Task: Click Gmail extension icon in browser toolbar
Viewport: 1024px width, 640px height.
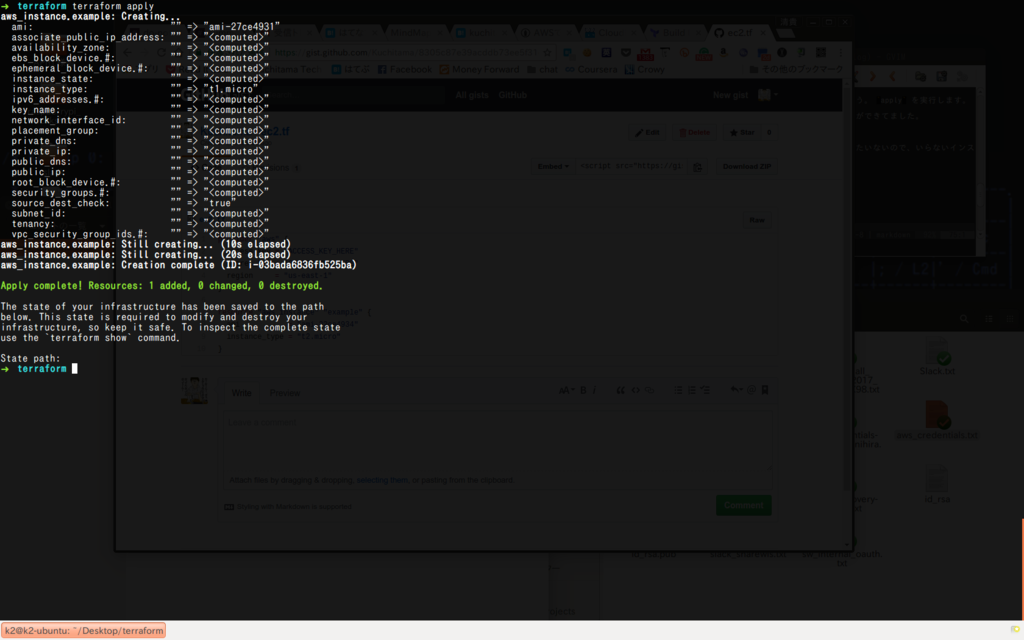Action: [645, 54]
